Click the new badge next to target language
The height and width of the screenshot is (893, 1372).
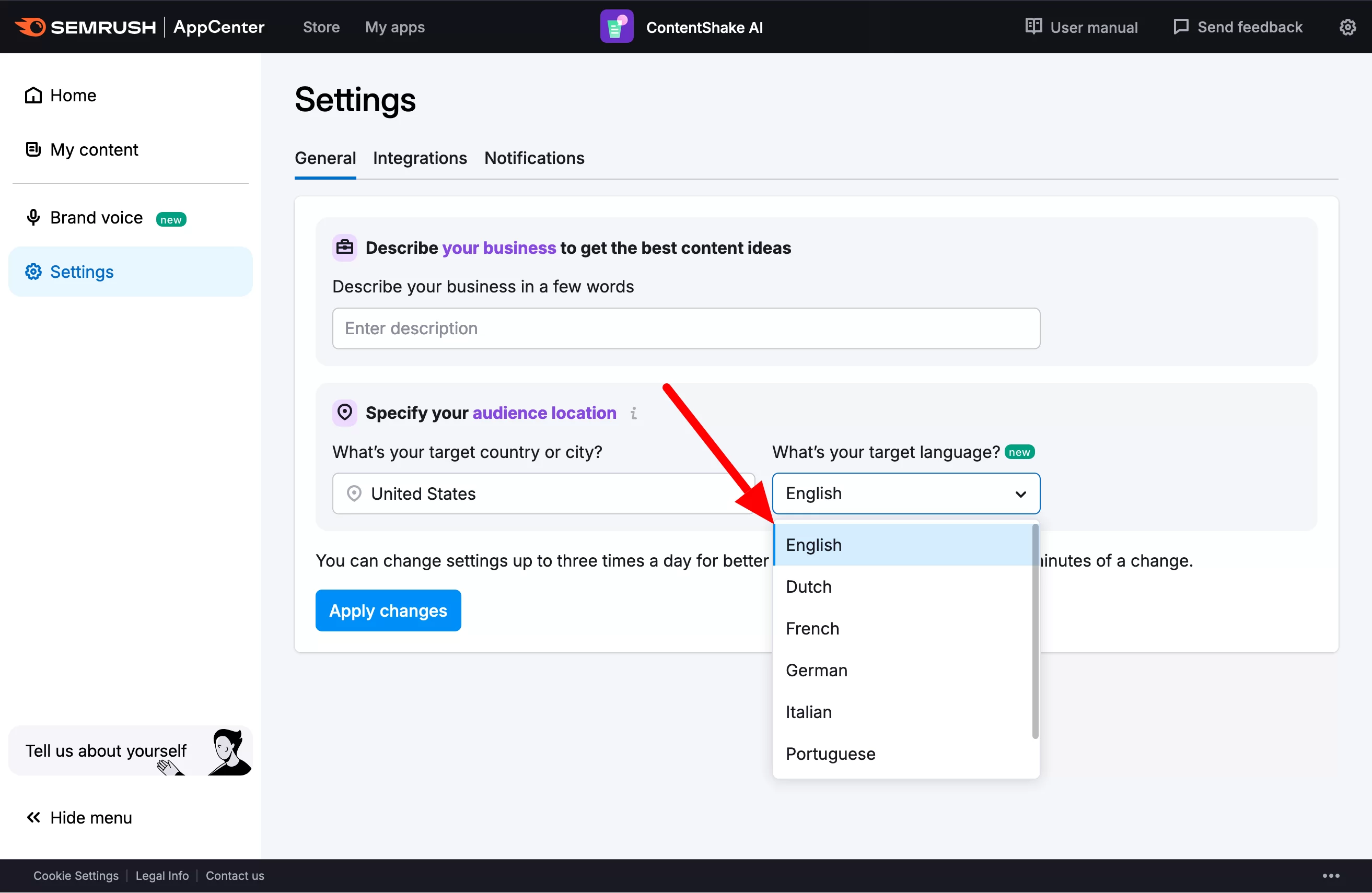[1019, 452]
